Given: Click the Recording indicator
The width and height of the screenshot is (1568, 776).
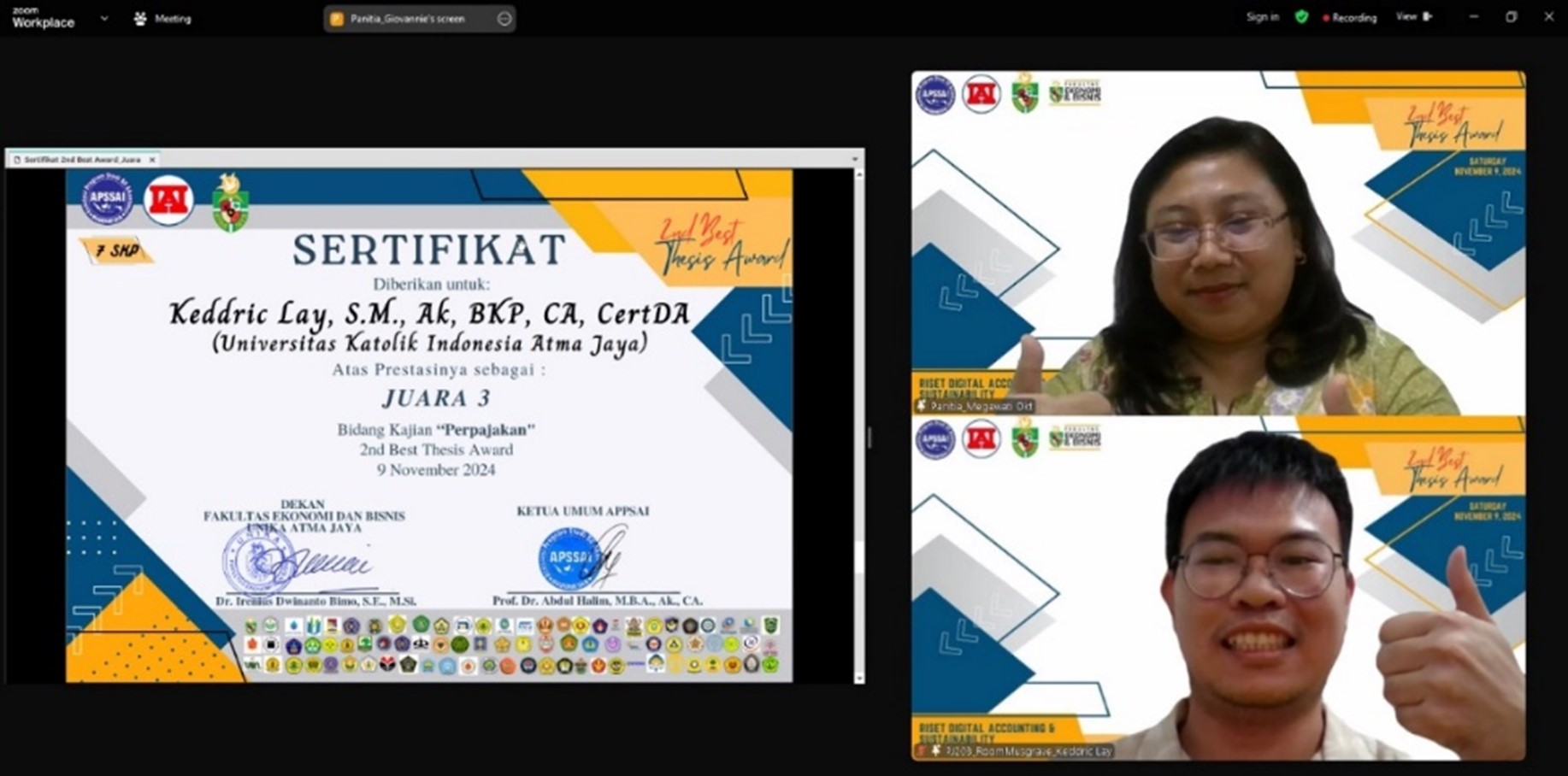Looking at the screenshot, I should coord(1350,17).
